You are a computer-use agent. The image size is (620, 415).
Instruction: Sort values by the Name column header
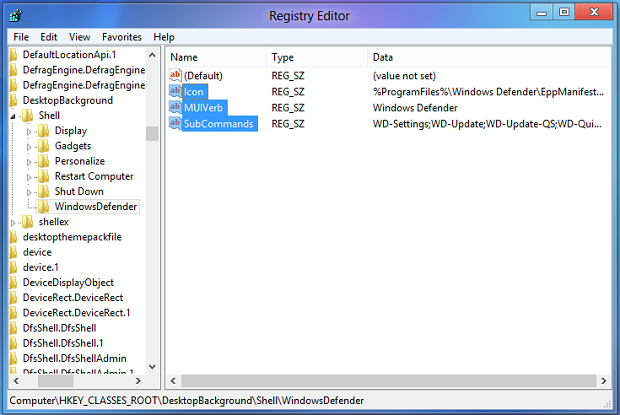tap(216, 57)
